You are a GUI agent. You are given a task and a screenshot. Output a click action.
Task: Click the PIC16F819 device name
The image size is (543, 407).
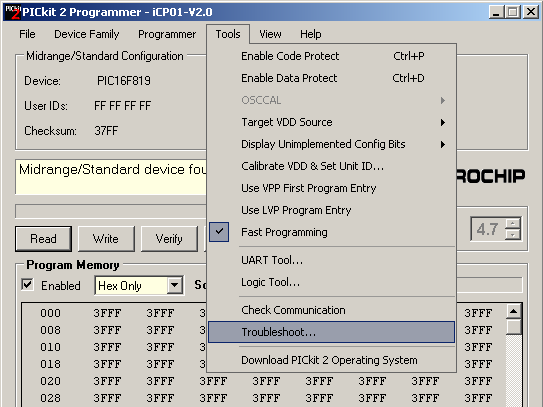pos(124,81)
